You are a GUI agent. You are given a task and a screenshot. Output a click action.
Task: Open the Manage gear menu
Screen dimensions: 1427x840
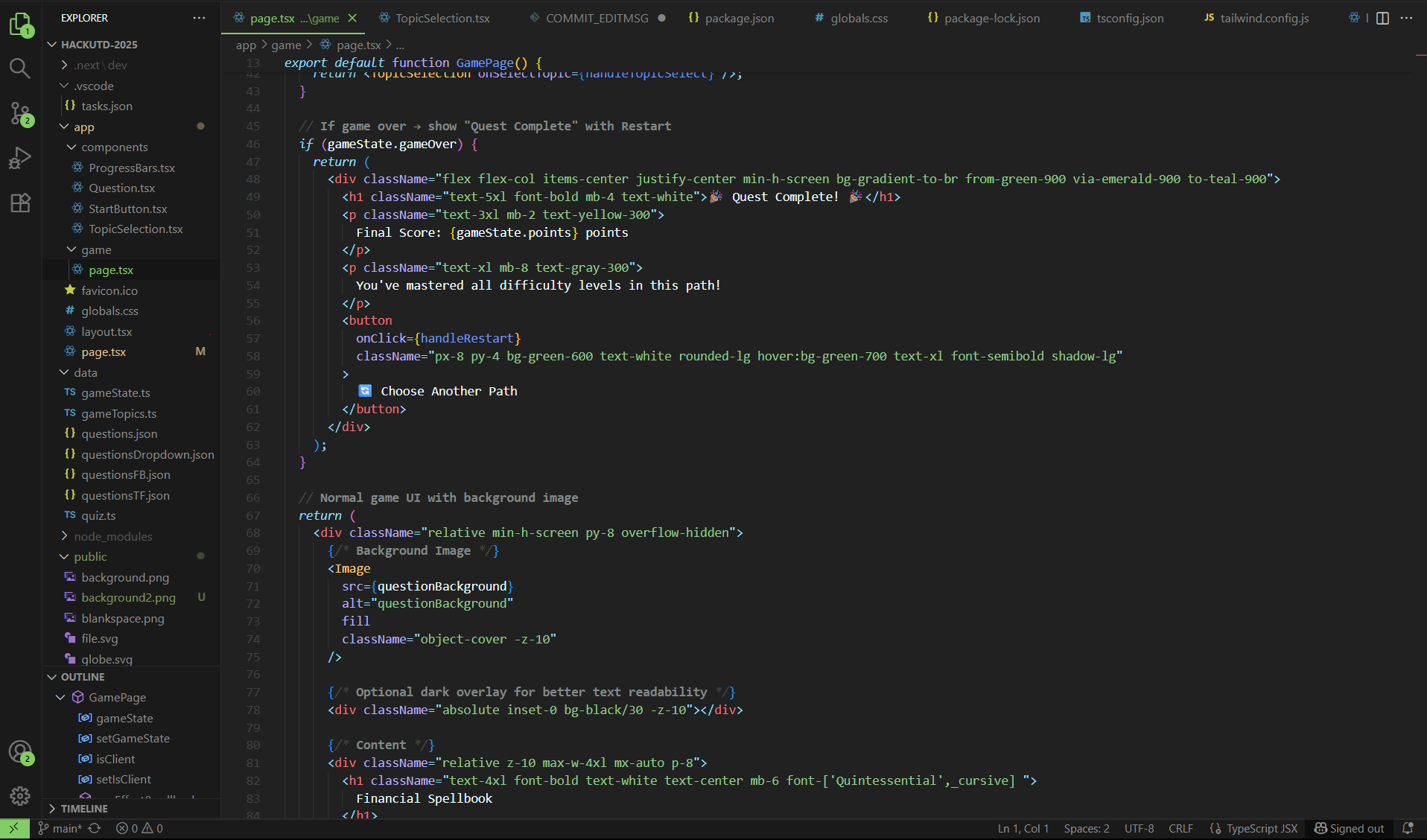[x=20, y=796]
